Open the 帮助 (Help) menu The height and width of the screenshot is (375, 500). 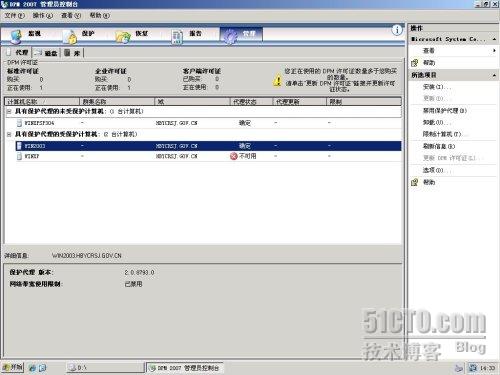coord(99,15)
